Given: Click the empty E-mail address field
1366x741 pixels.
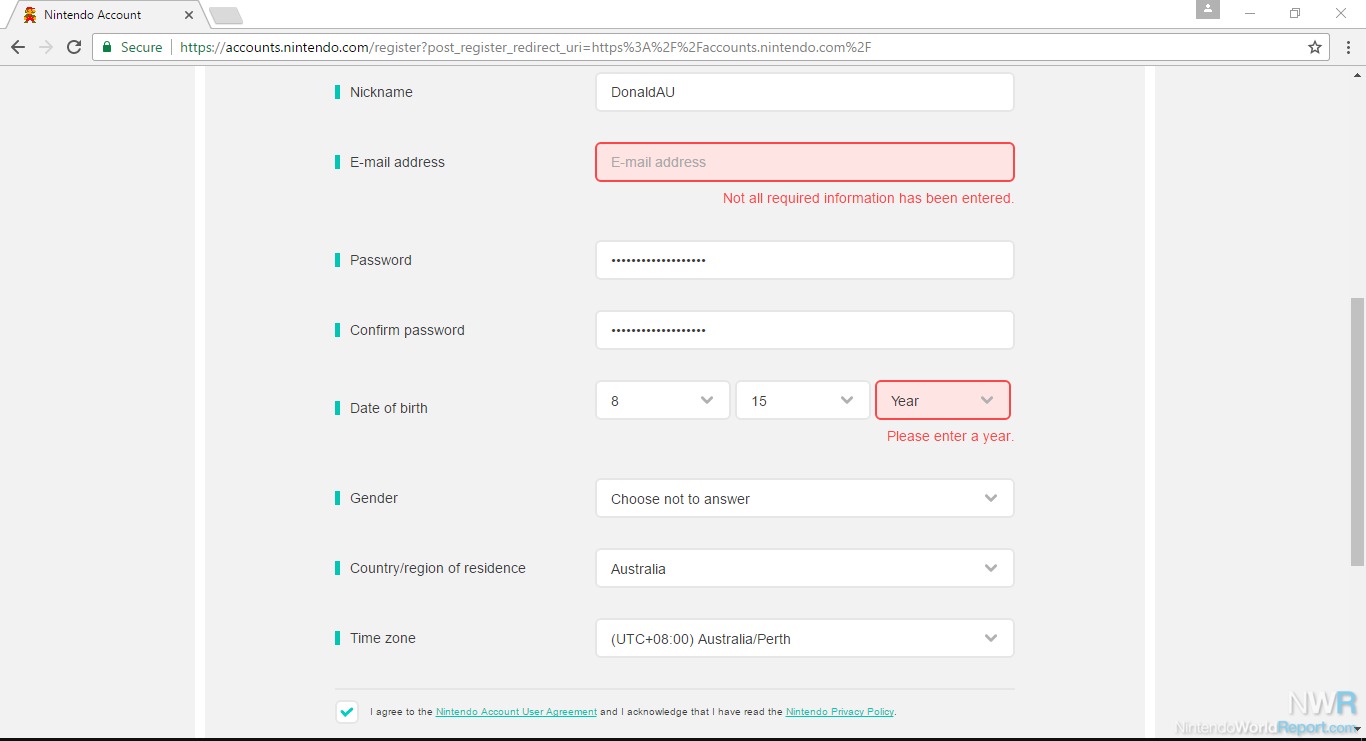Looking at the screenshot, I should pyautogui.click(x=805, y=162).
